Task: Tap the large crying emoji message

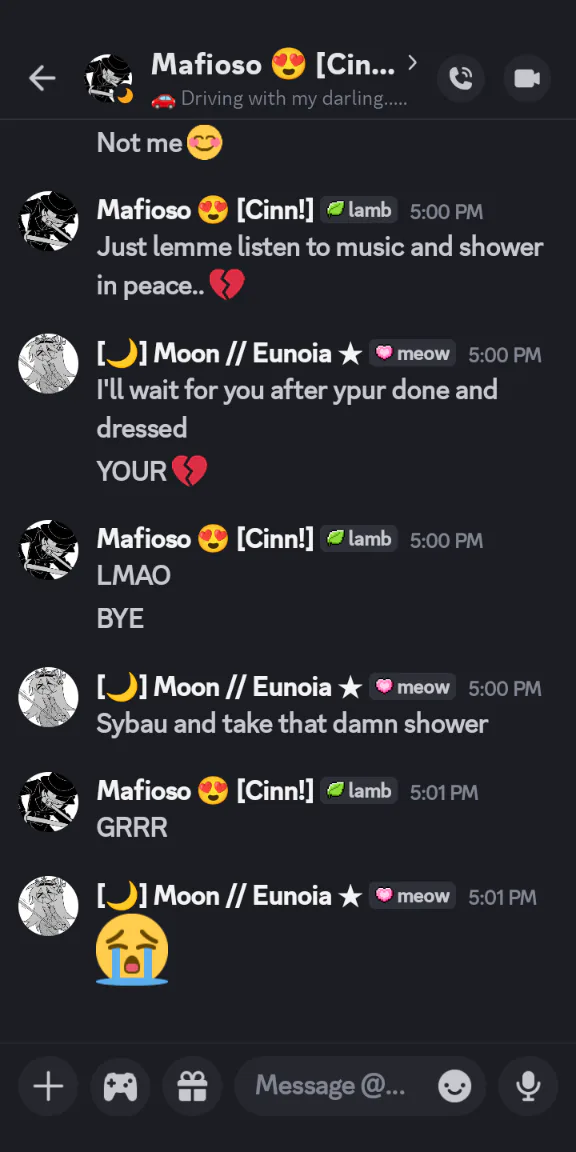Action: [x=132, y=949]
